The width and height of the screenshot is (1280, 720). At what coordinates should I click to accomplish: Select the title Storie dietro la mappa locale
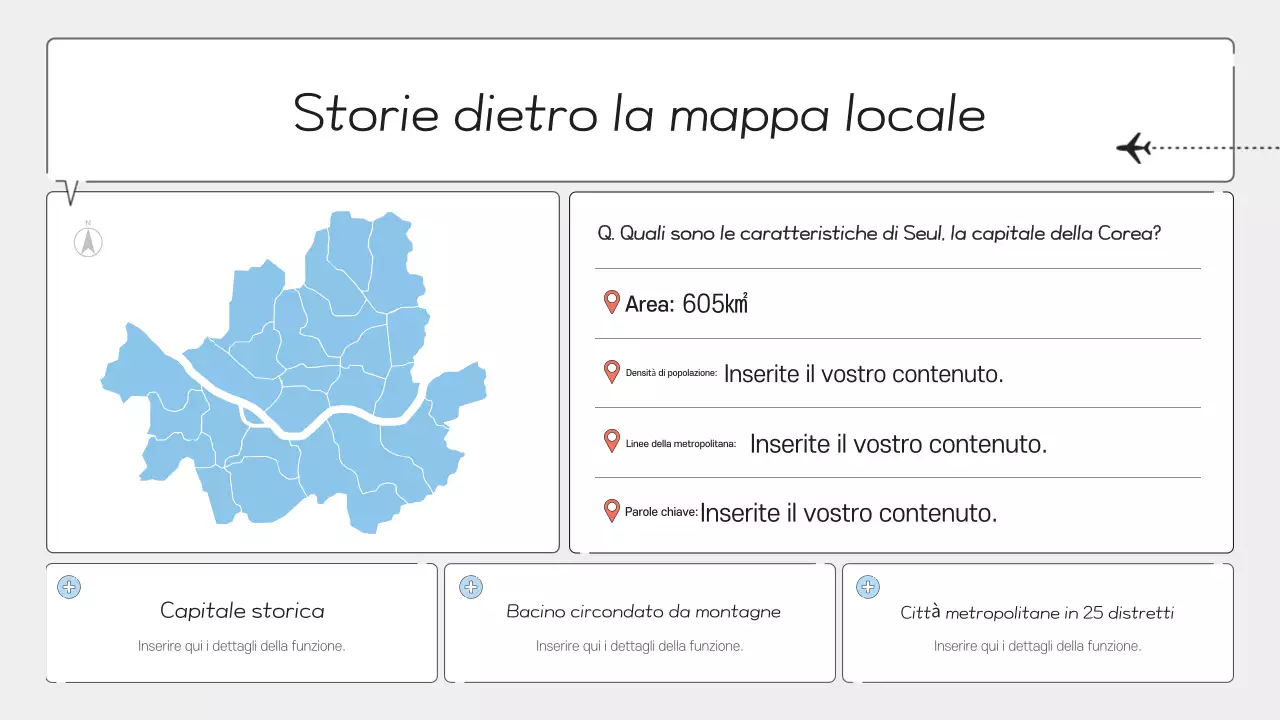[x=638, y=113]
